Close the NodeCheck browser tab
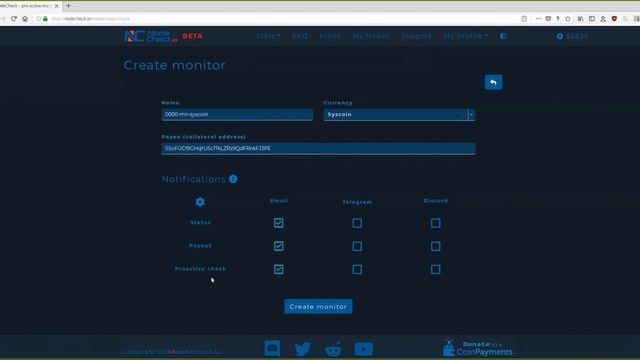640x360 pixels. (56, 6)
